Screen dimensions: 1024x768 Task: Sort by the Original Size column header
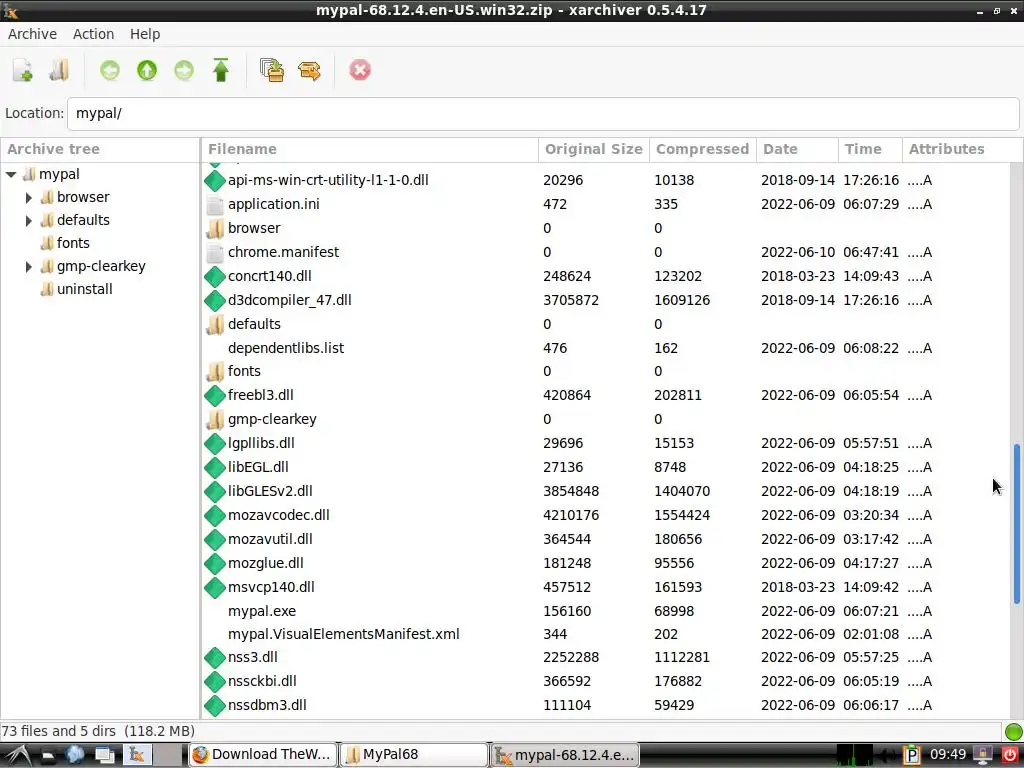[594, 150]
